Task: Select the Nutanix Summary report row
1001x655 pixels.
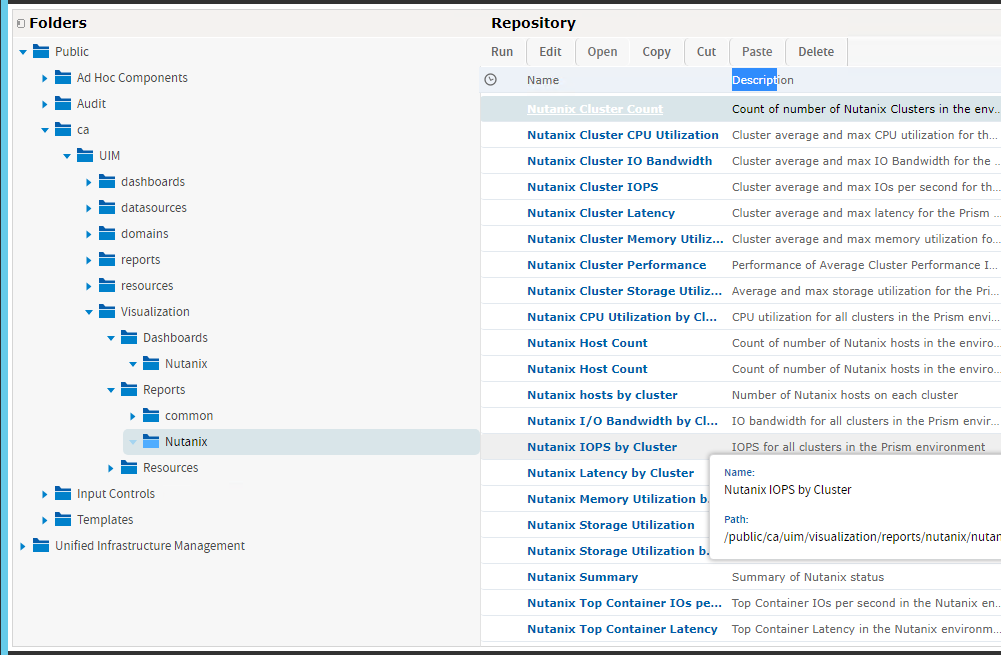Action: 583,577
